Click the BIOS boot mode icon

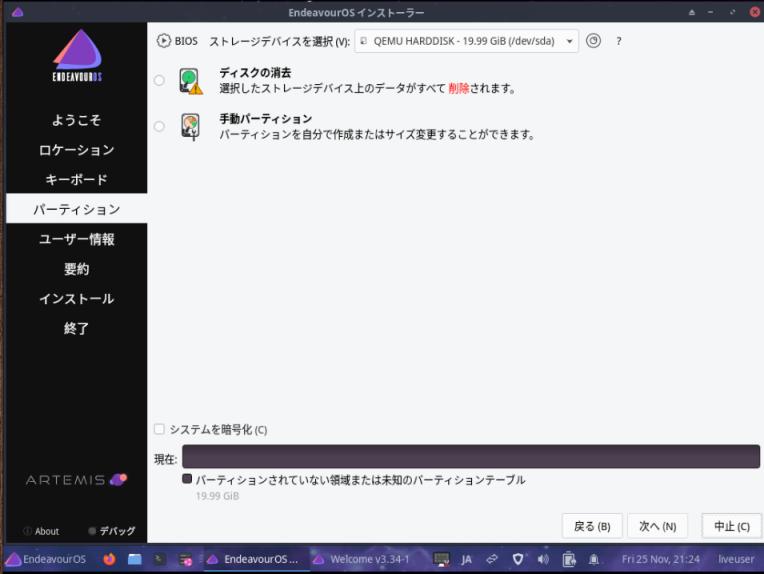(164, 41)
